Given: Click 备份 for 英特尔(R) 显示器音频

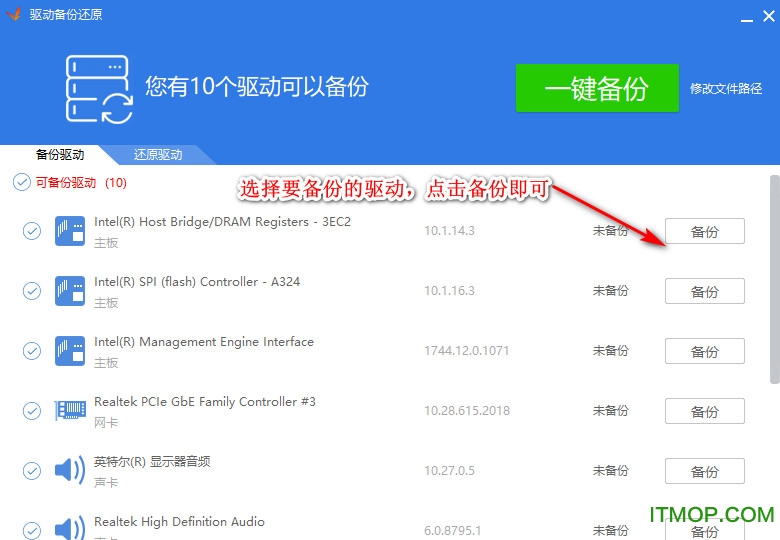Looking at the screenshot, I should [704, 471].
